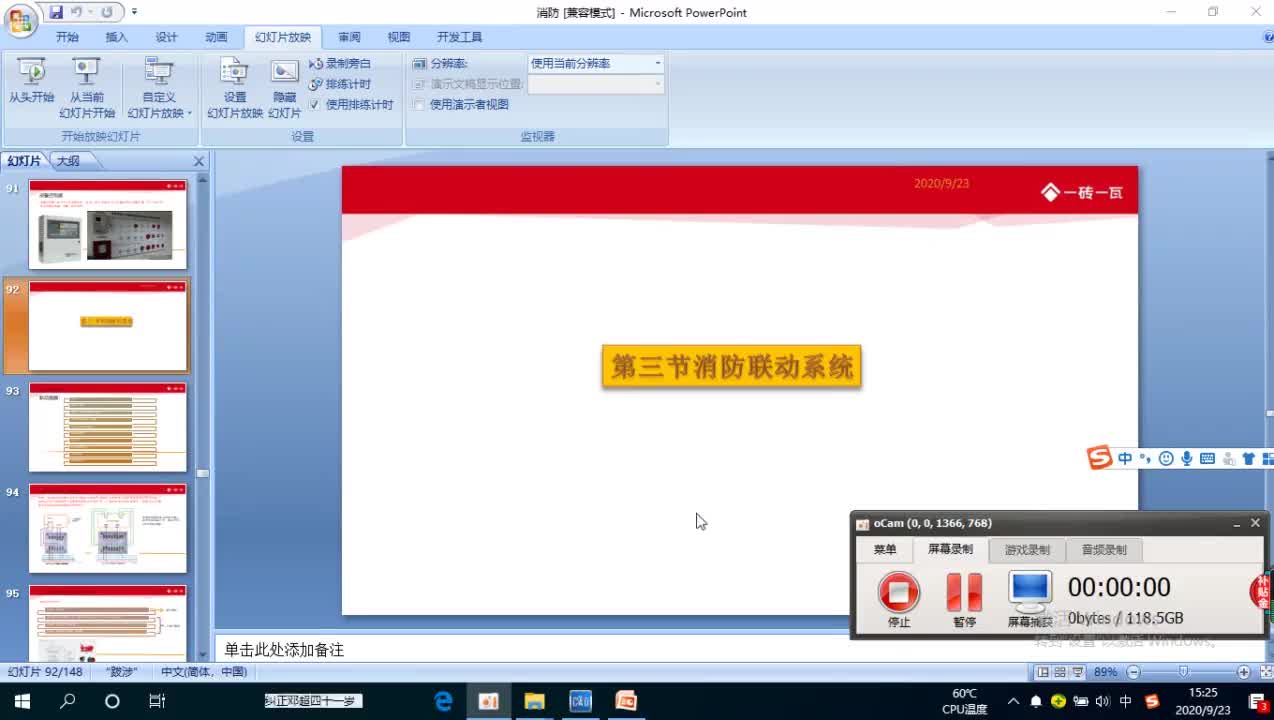1274x720 pixels.
Task: Select oCam 屏幕录制 tab
Action: pyautogui.click(x=950, y=550)
